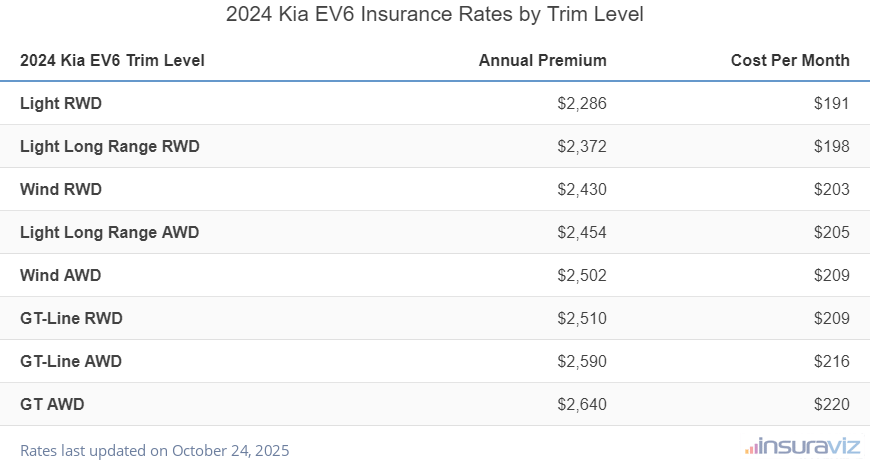Click the "2024 Kia EV6 Trim Level" column header

pyautogui.click(x=112, y=60)
